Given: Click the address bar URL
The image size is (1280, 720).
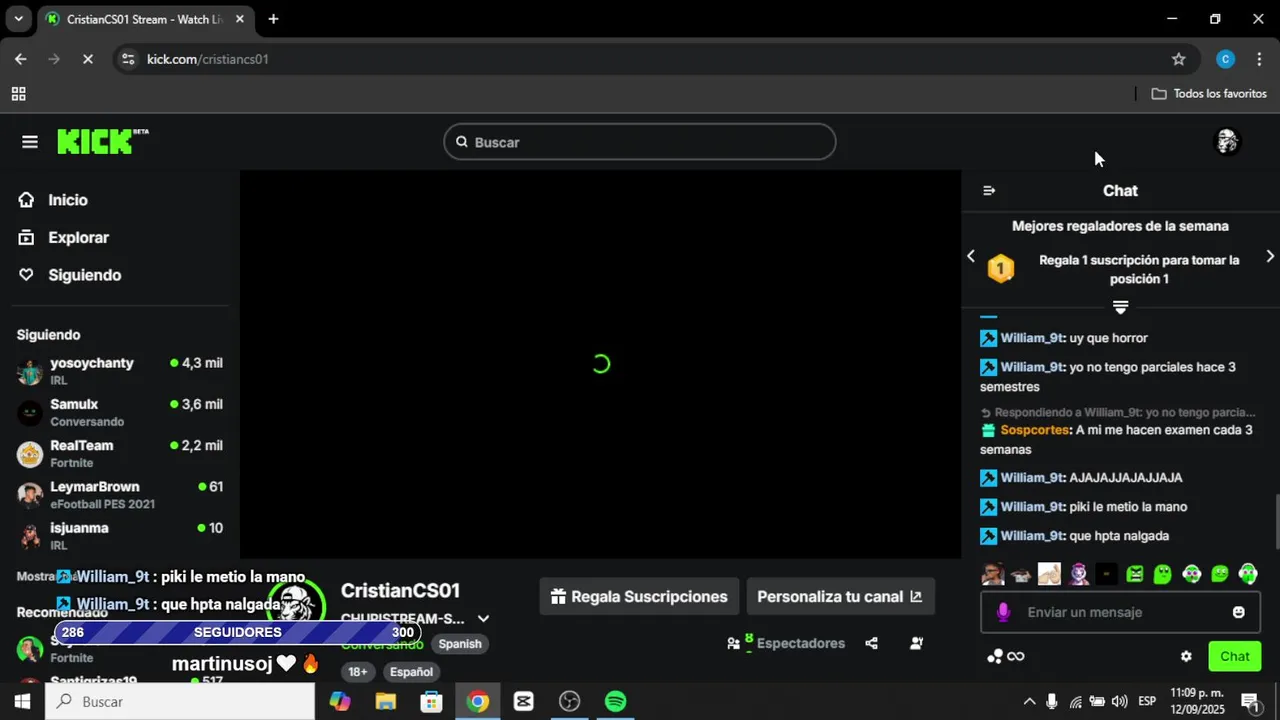Looking at the screenshot, I should coord(208,59).
